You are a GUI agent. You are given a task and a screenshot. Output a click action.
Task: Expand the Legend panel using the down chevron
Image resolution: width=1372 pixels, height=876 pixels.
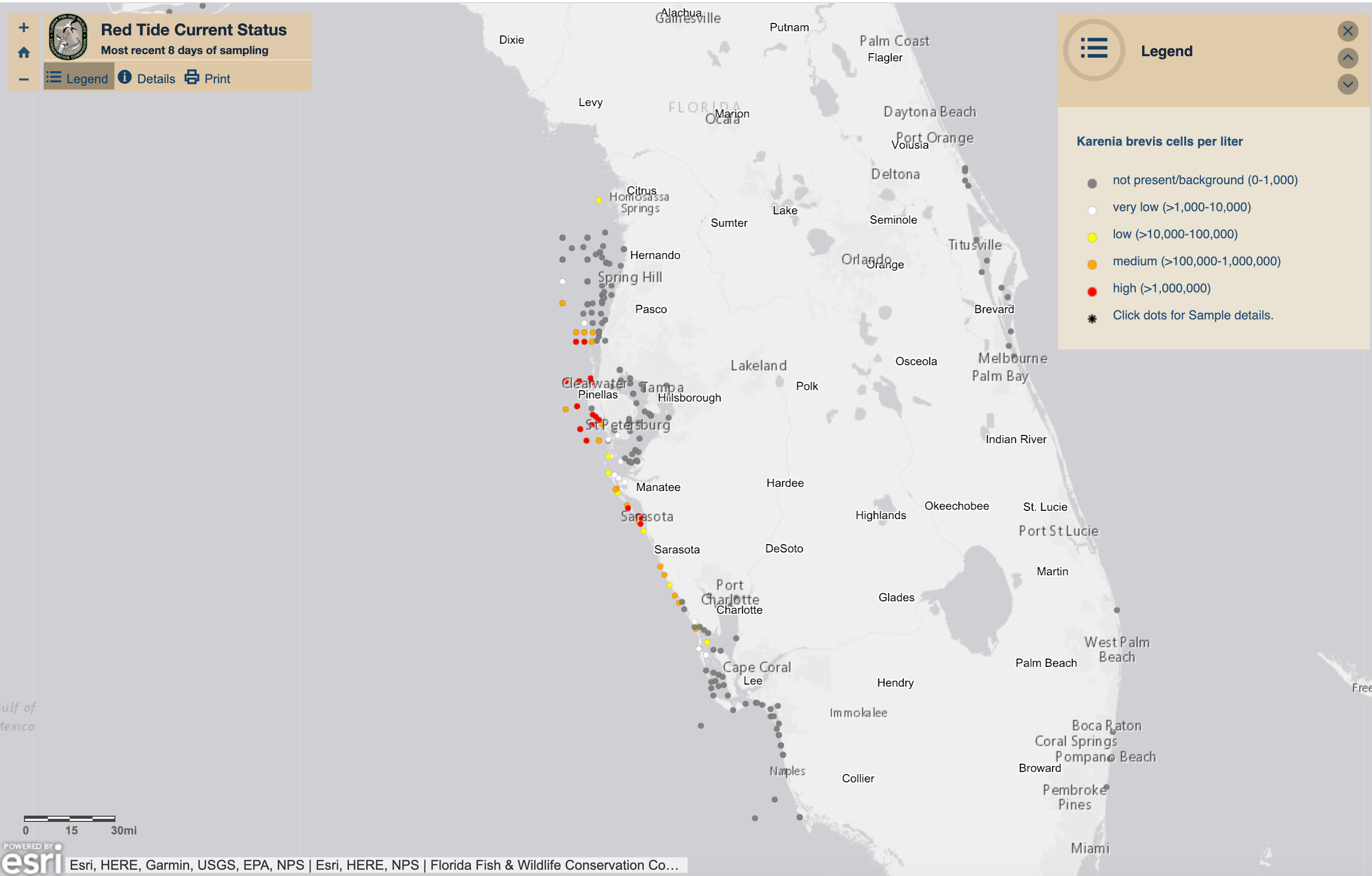point(1348,84)
